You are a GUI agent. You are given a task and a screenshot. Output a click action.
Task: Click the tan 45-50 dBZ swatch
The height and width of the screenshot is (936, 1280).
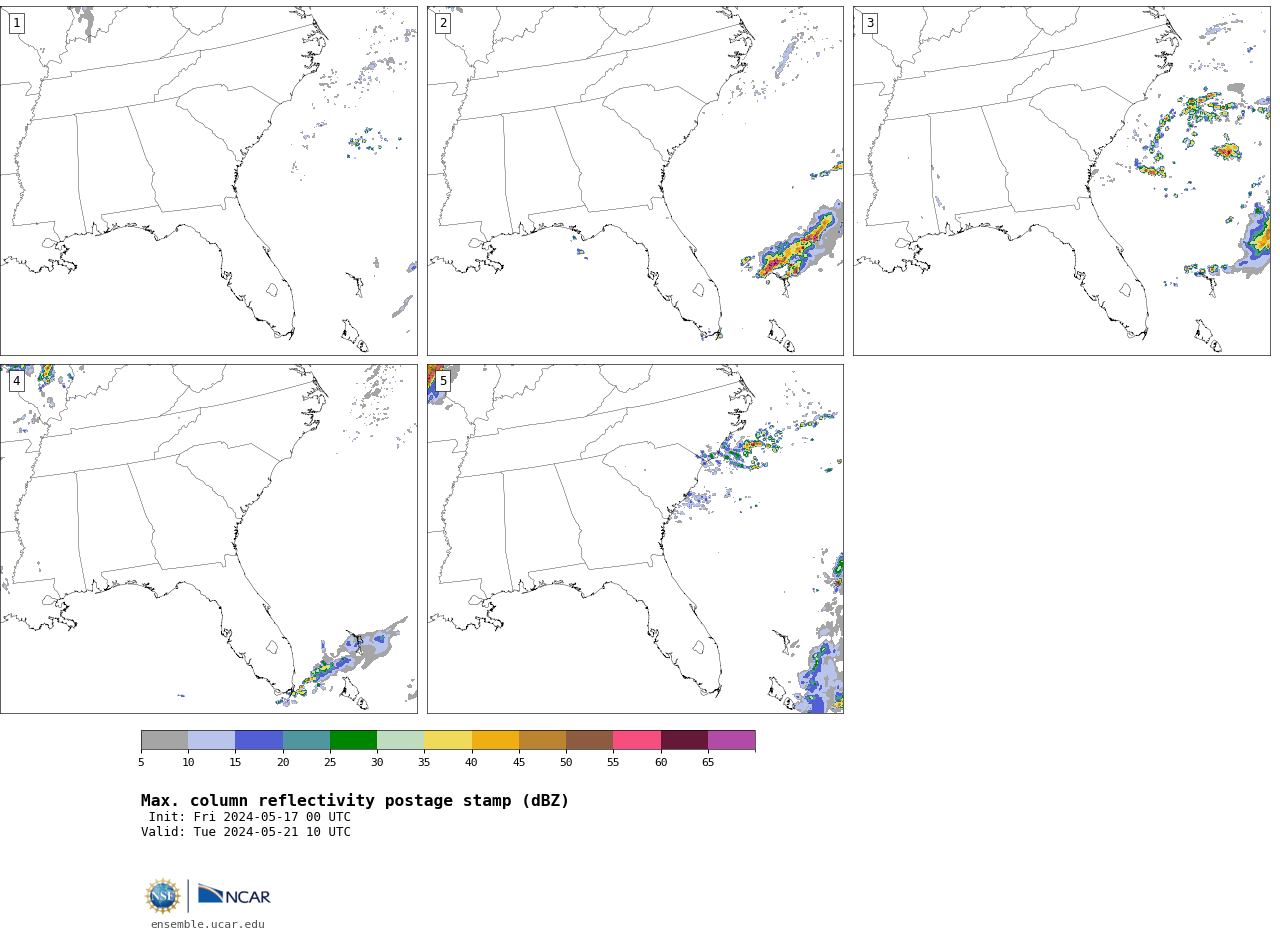542,740
